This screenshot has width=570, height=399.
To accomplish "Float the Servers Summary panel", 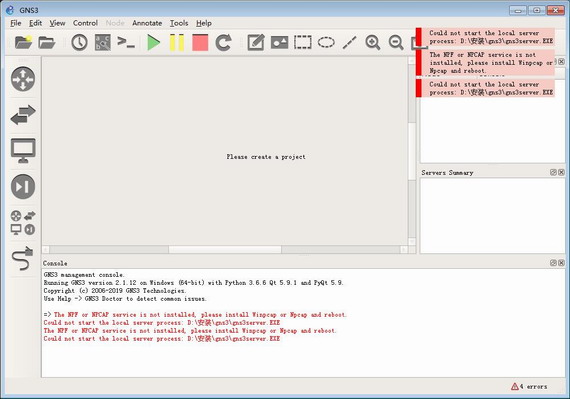I will coord(553,172).
